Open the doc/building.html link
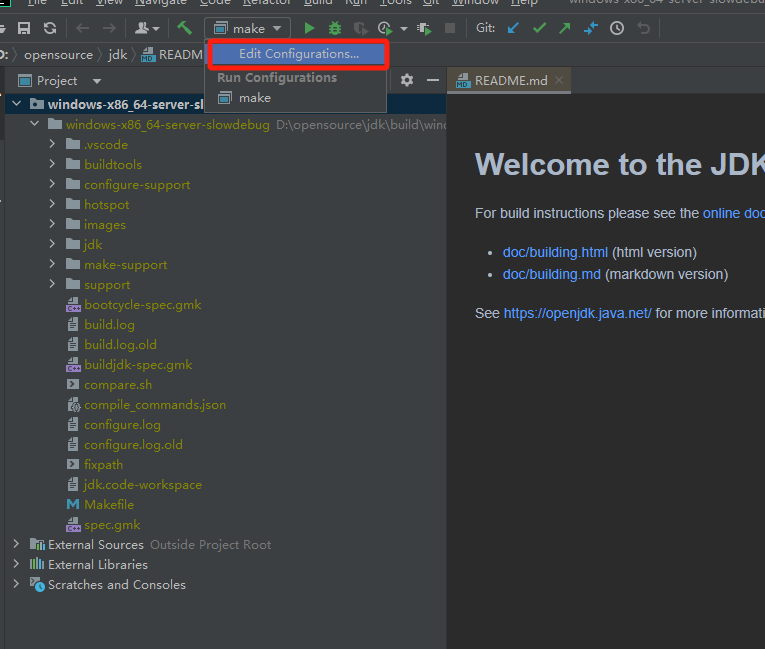 pyautogui.click(x=555, y=252)
